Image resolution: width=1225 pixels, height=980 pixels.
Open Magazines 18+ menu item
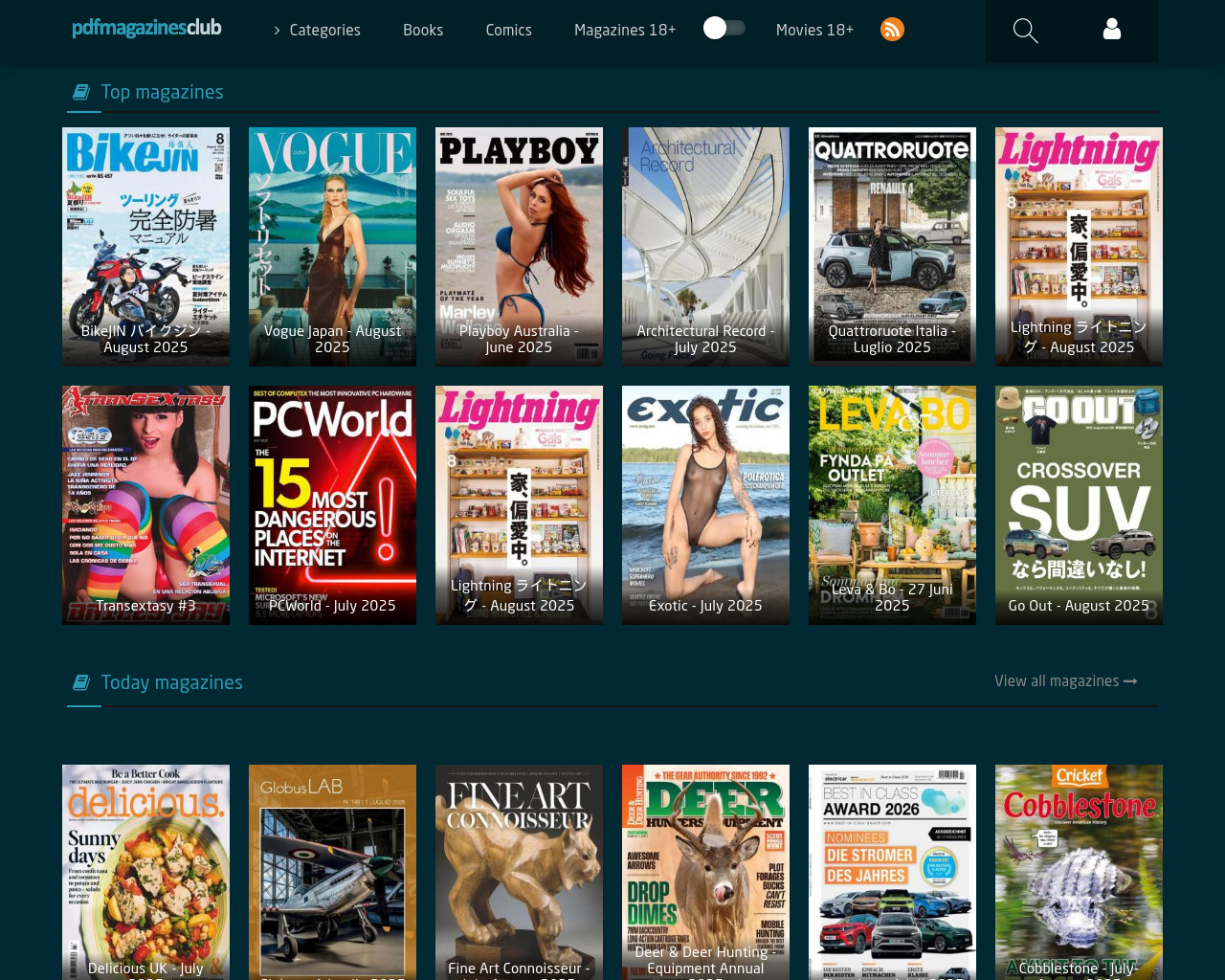pos(625,30)
